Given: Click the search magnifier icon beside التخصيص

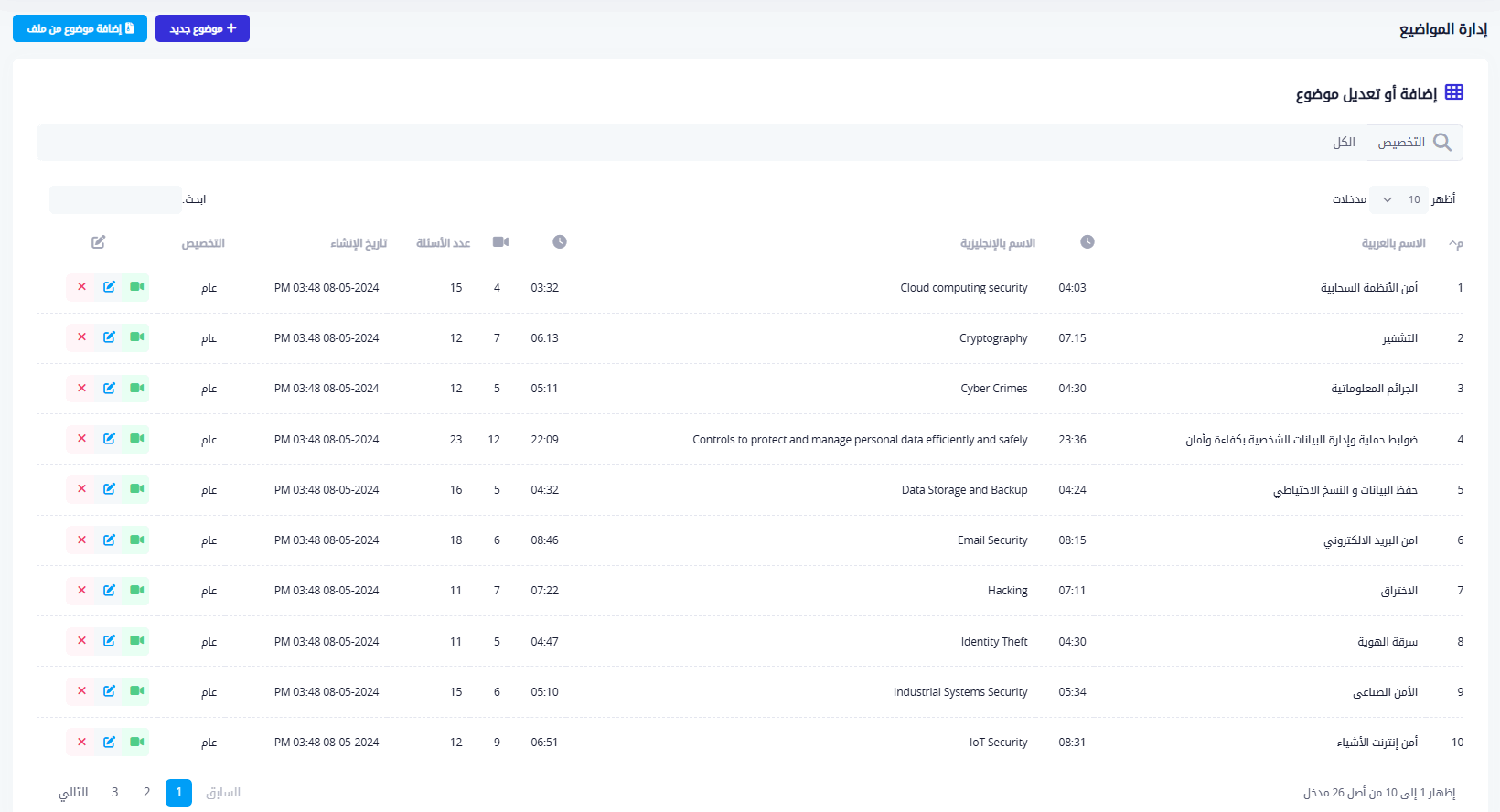Looking at the screenshot, I should click(1442, 143).
